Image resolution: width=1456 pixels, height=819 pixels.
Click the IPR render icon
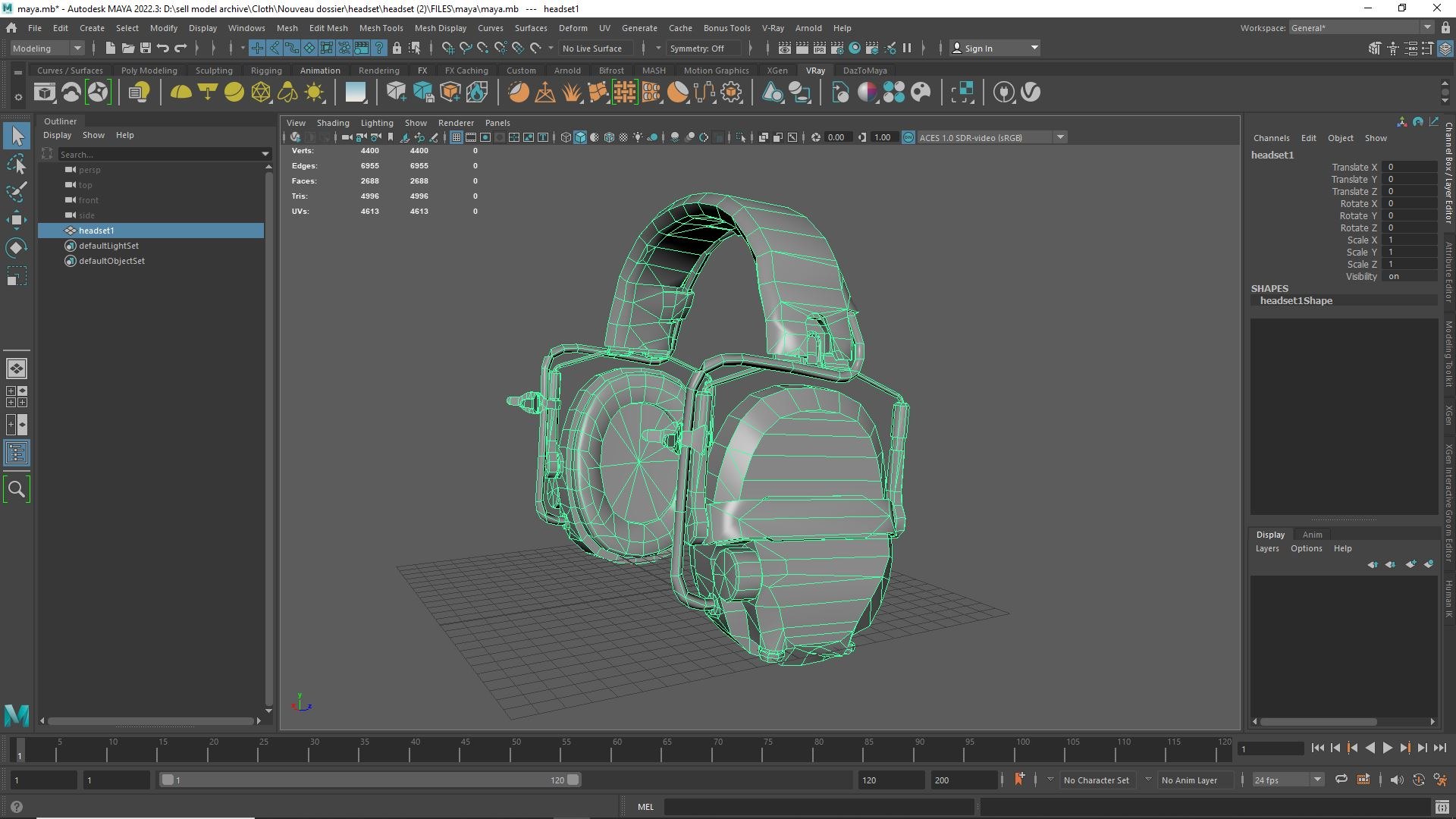pyautogui.click(x=820, y=48)
